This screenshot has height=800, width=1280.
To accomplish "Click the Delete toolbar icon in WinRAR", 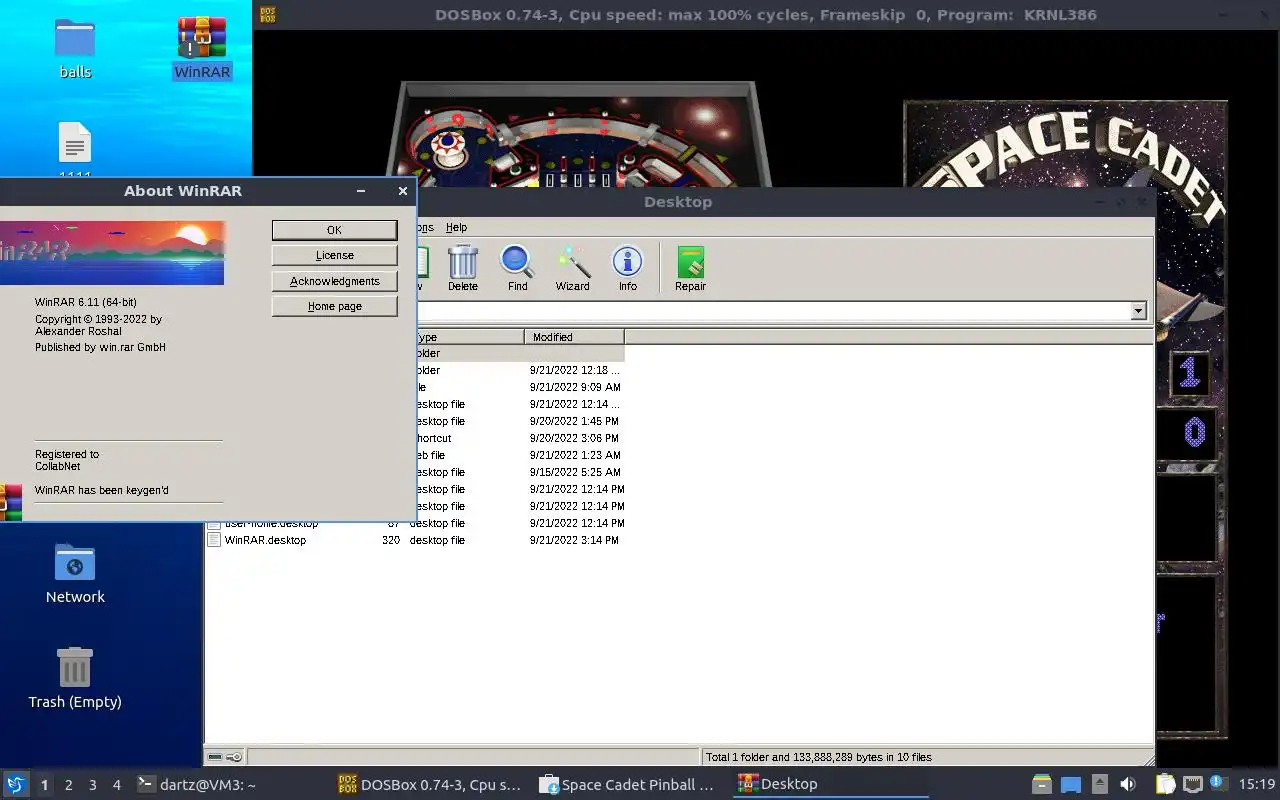I will [462, 268].
